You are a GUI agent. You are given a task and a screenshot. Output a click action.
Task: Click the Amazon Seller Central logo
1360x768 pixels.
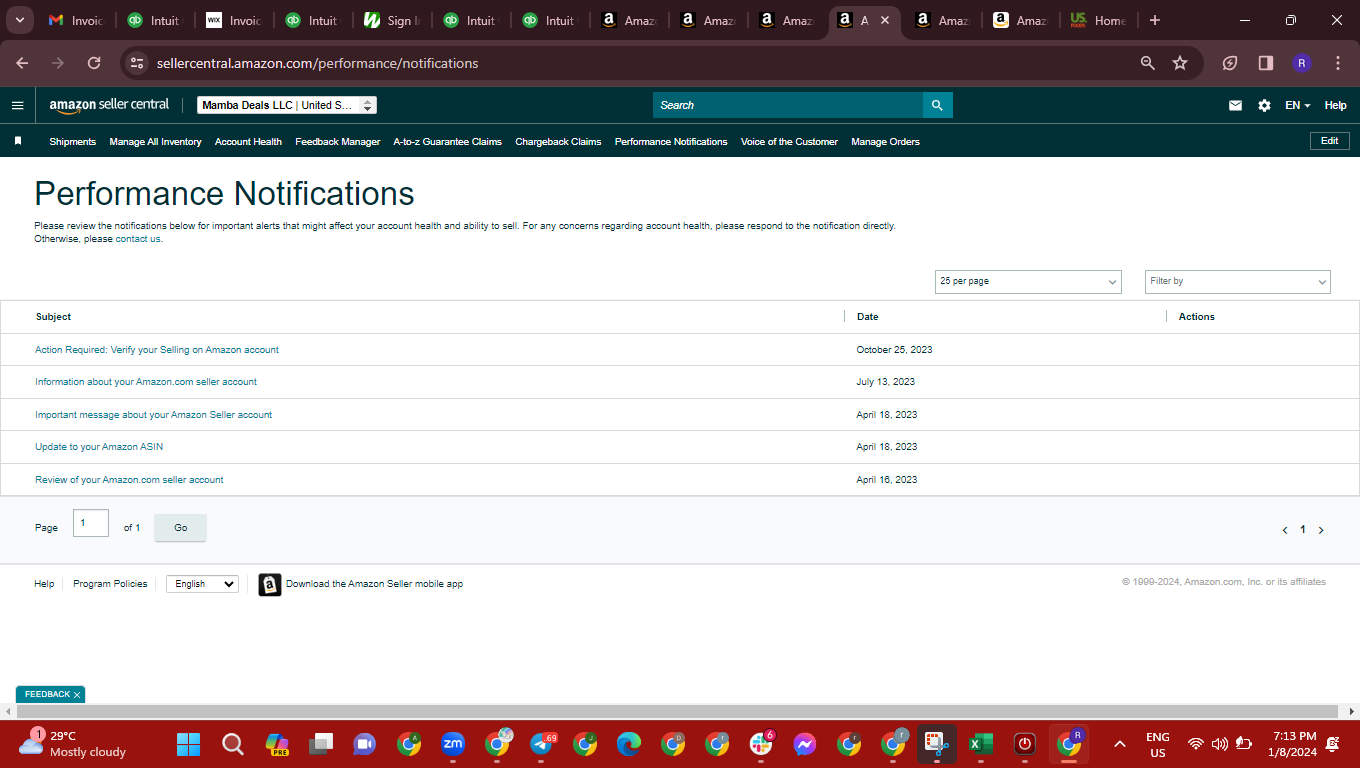(x=109, y=105)
